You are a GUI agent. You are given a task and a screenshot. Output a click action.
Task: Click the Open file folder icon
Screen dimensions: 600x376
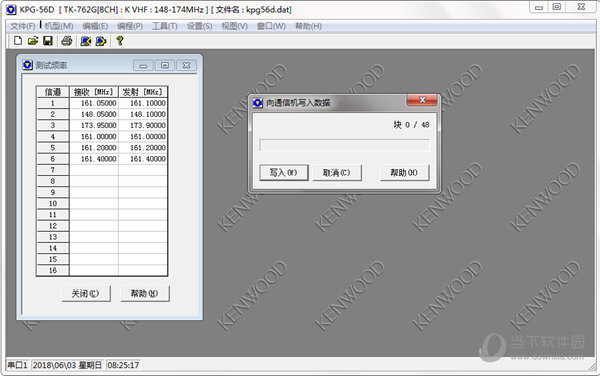click(x=33, y=41)
